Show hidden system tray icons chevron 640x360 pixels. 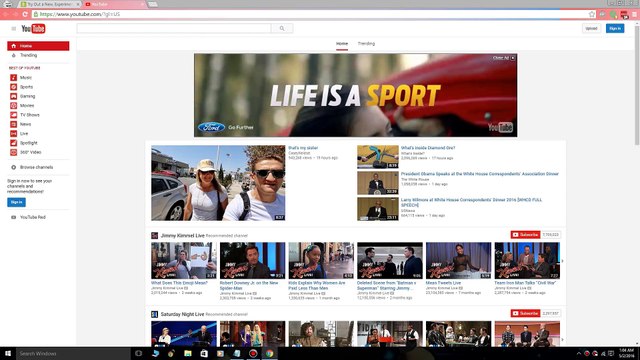pos(579,353)
